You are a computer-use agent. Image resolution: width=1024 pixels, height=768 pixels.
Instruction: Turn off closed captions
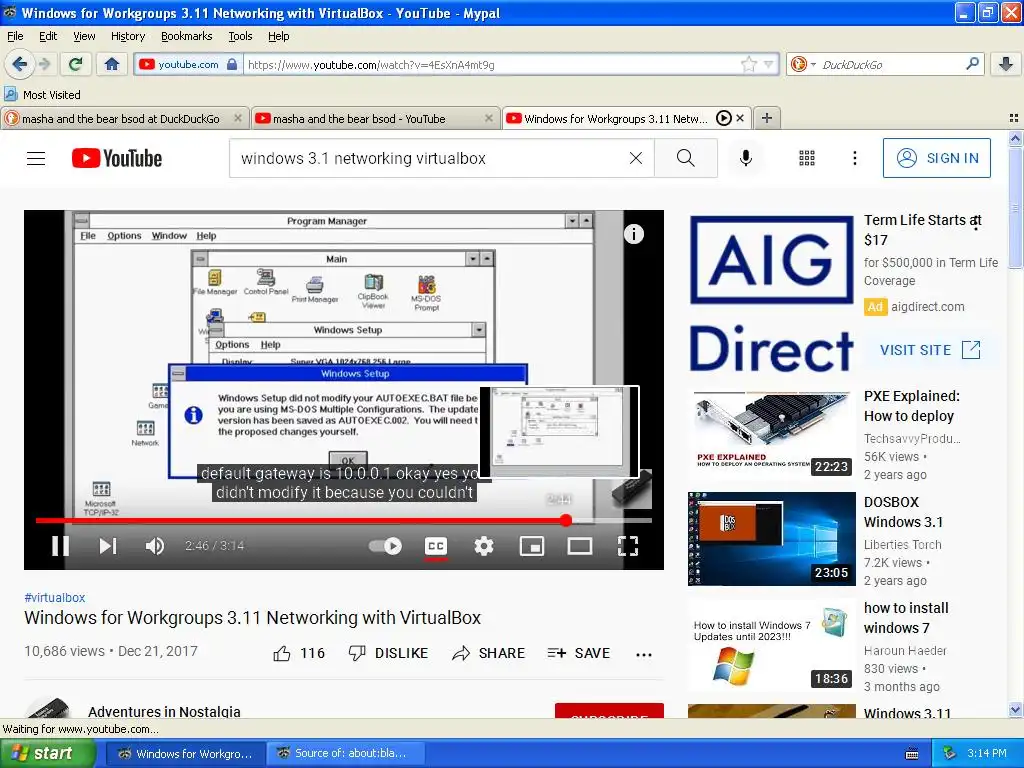(x=436, y=546)
